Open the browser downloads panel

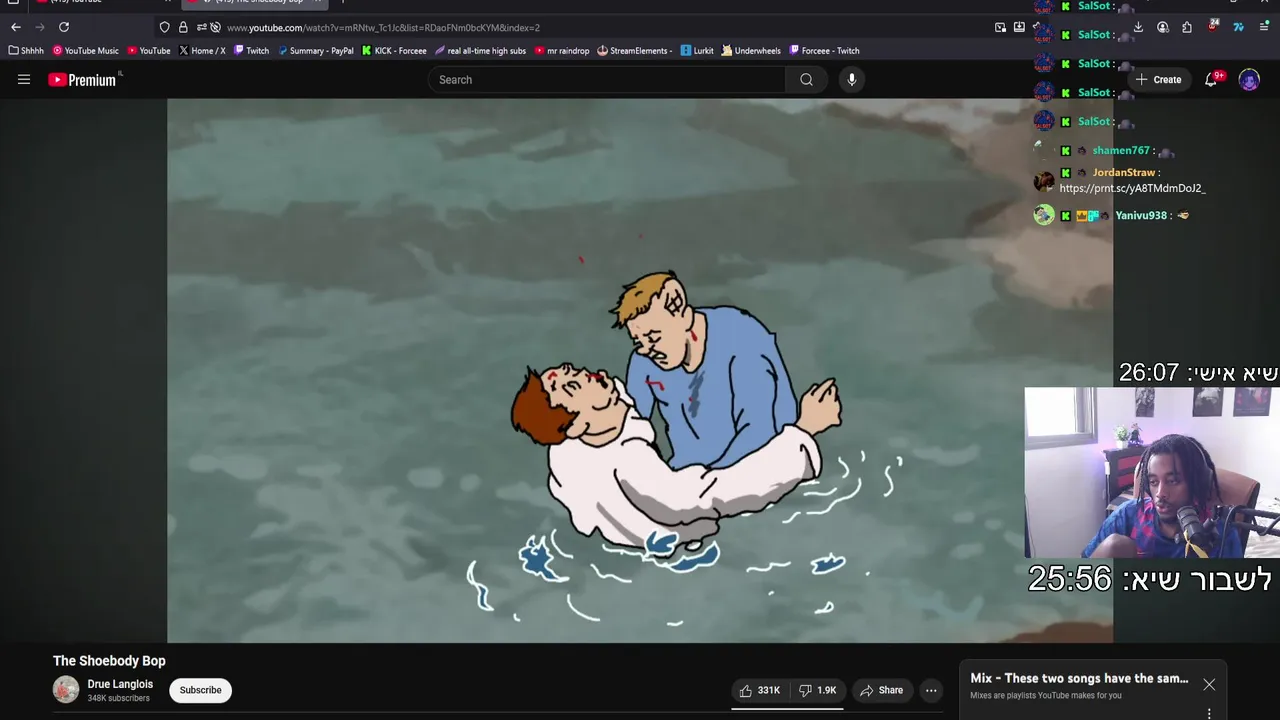pyautogui.click(x=1138, y=27)
